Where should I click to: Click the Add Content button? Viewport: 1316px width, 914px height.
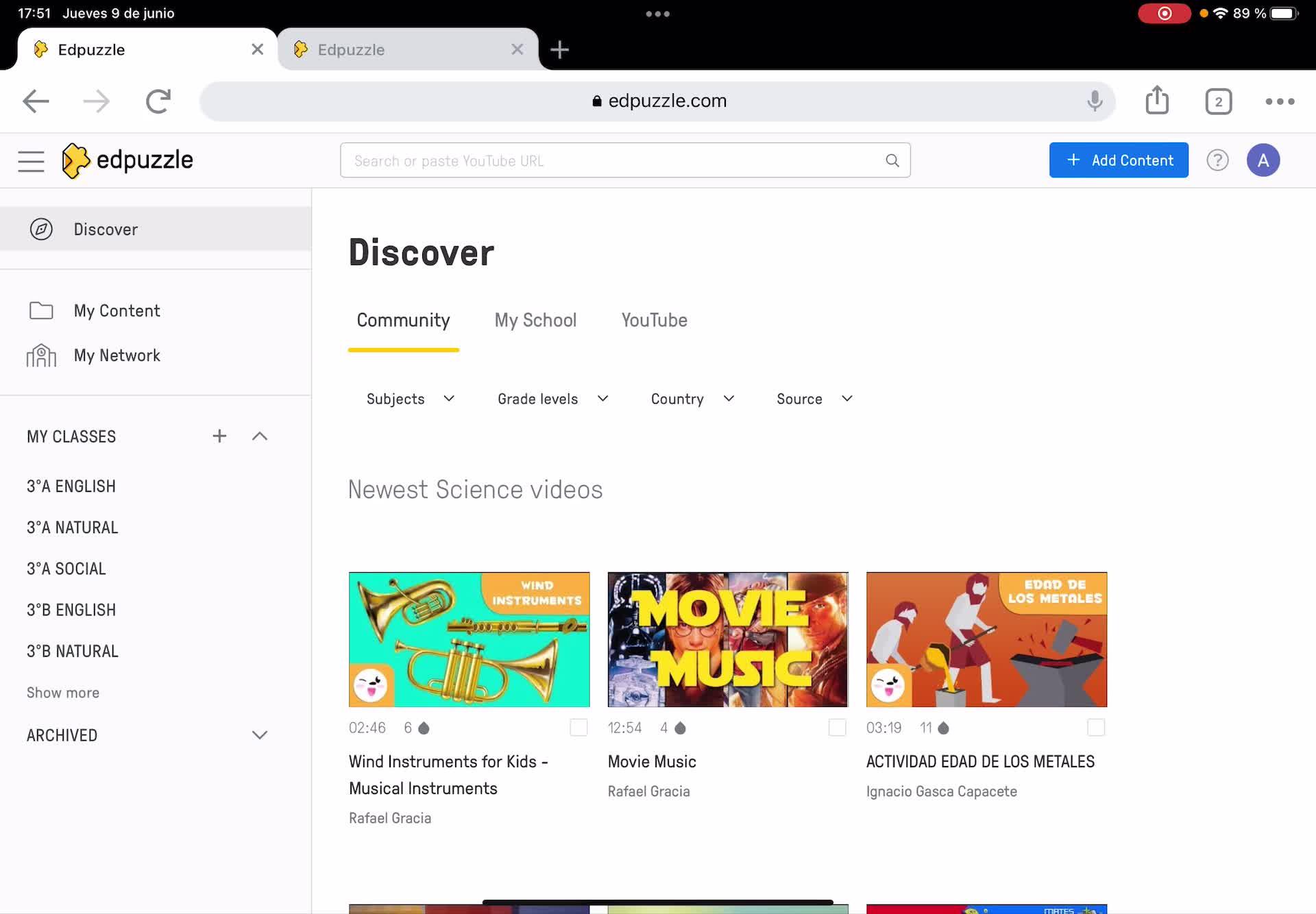pos(1119,160)
